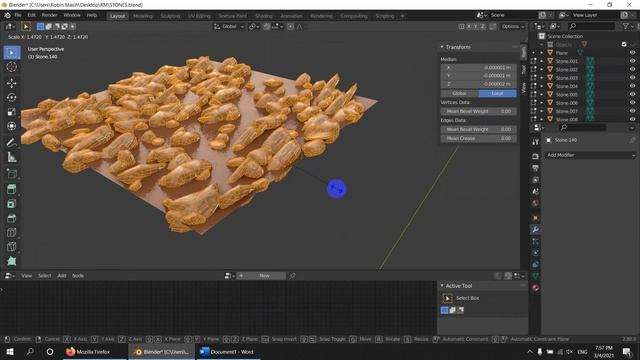The height and width of the screenshot is (360, 640).
Task: Select the Loop Cut tool
Action: pyautogui.click(x=12, y=233)
